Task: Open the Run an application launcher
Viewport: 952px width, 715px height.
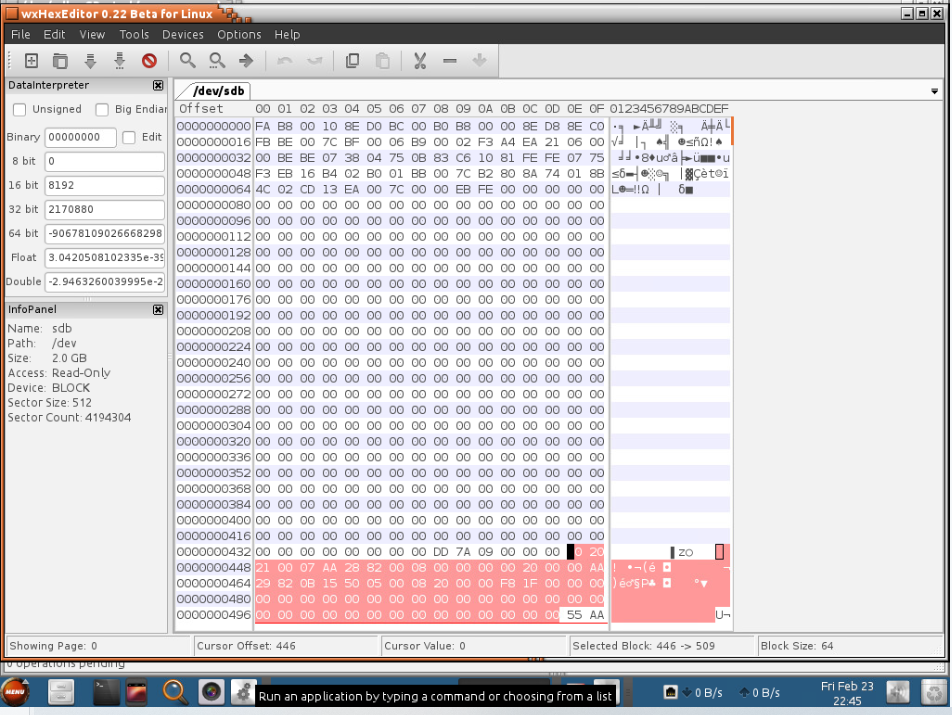Action: click(x=242, y=691)
